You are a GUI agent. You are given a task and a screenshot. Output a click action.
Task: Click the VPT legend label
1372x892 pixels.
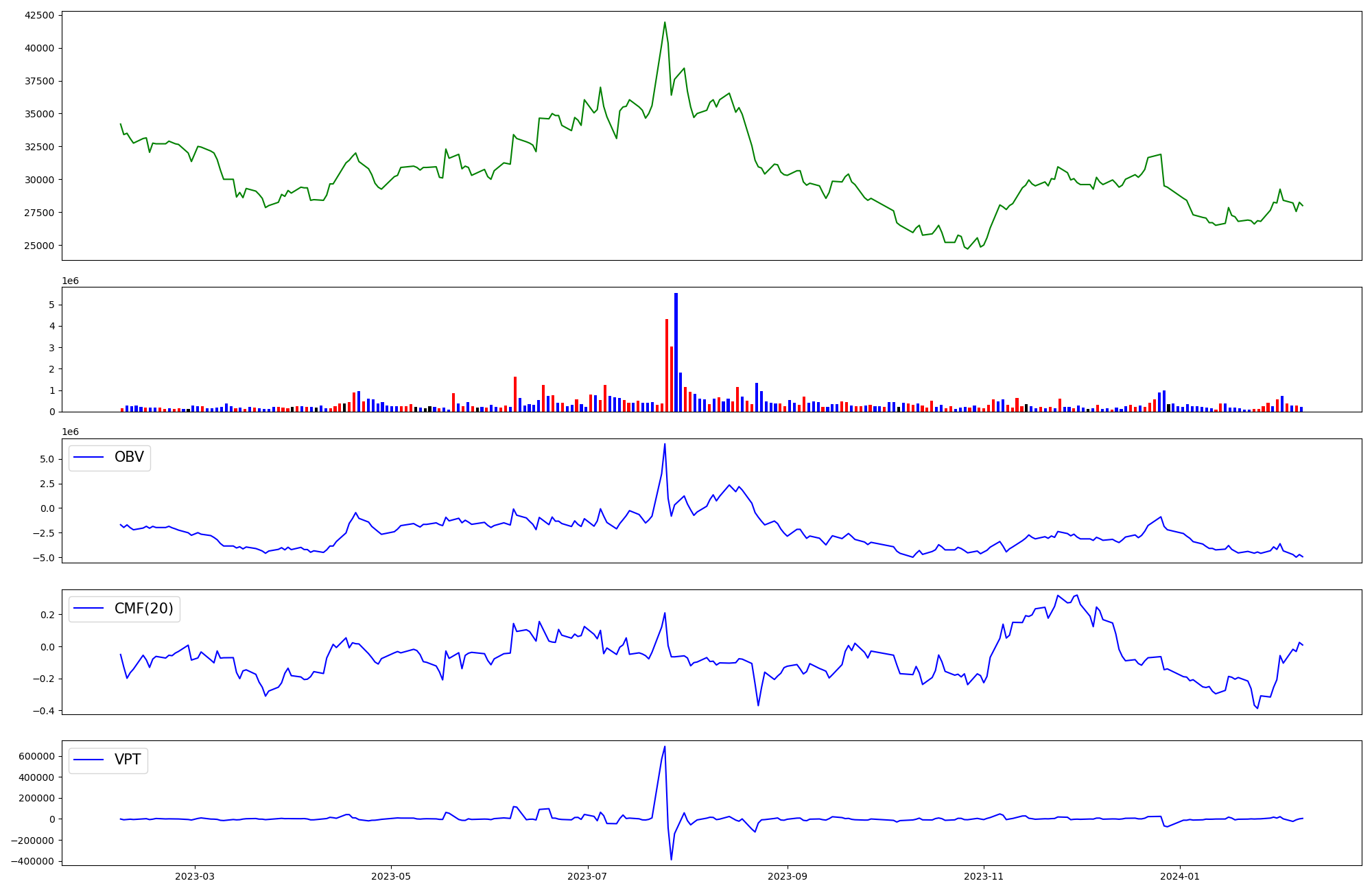pos(128,760)
